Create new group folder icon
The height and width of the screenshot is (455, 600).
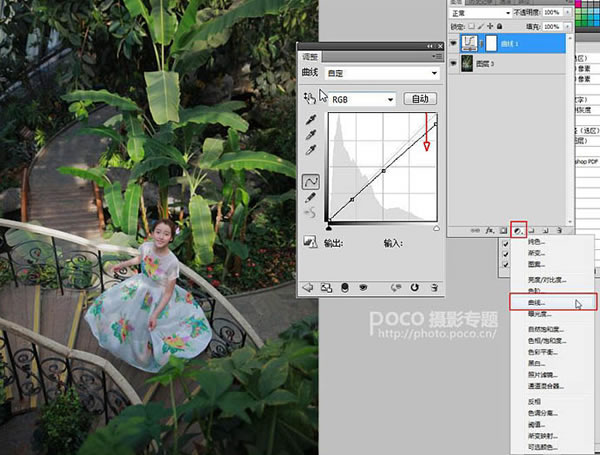[532, 231]
